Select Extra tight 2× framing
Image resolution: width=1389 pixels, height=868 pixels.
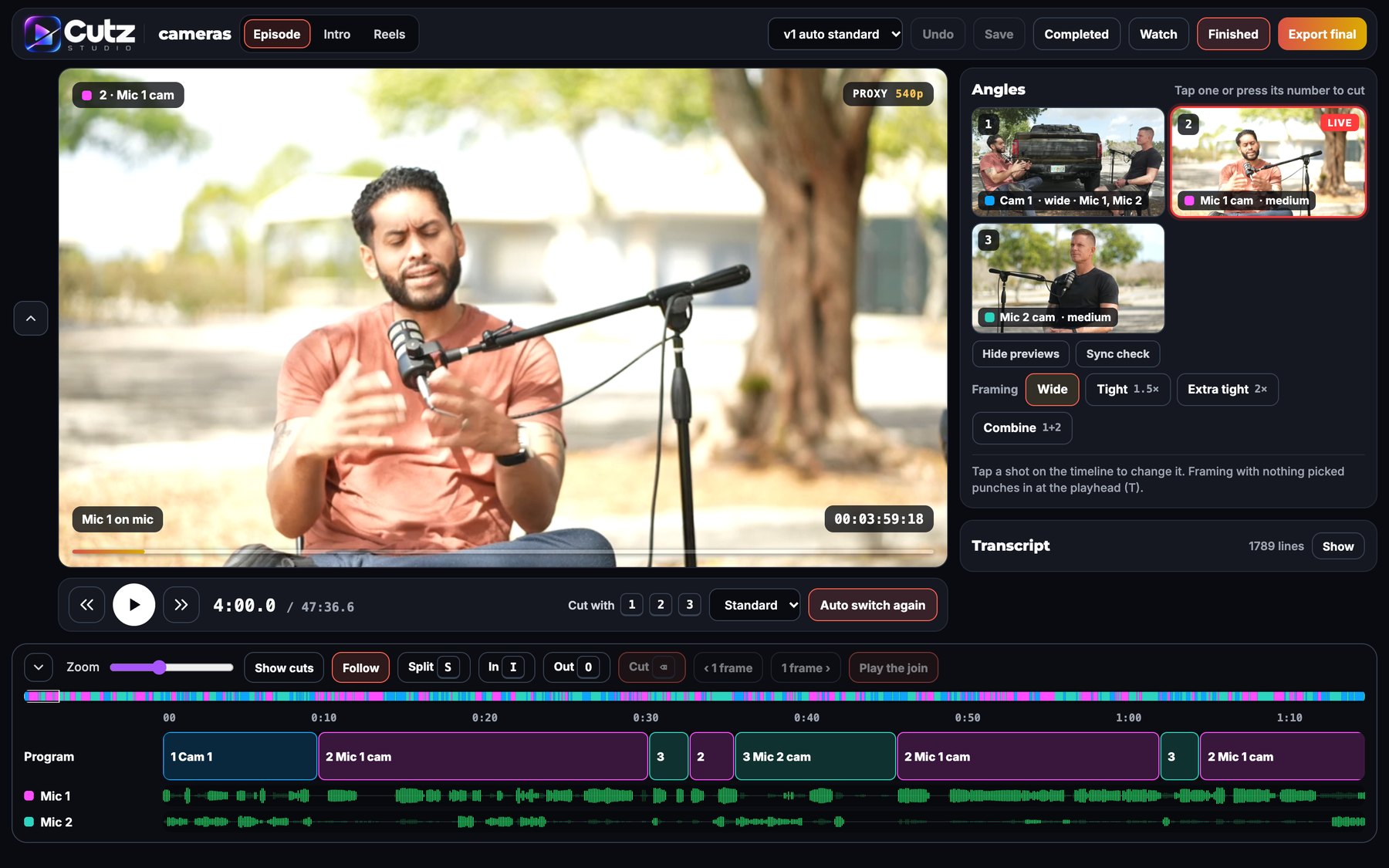coord(1227,390)
